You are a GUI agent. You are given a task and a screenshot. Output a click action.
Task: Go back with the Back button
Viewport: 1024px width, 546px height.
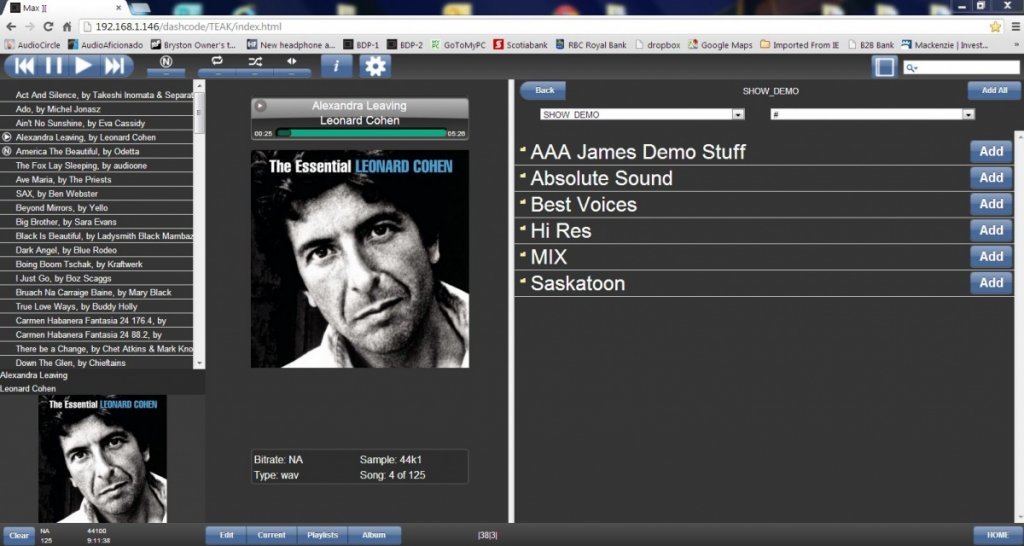tap(543, 91)
